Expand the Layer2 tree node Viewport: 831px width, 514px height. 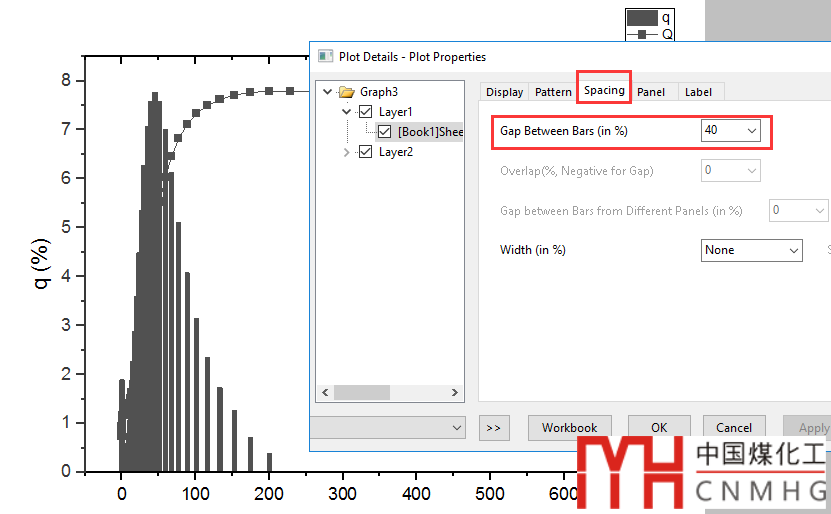(347, 152)
